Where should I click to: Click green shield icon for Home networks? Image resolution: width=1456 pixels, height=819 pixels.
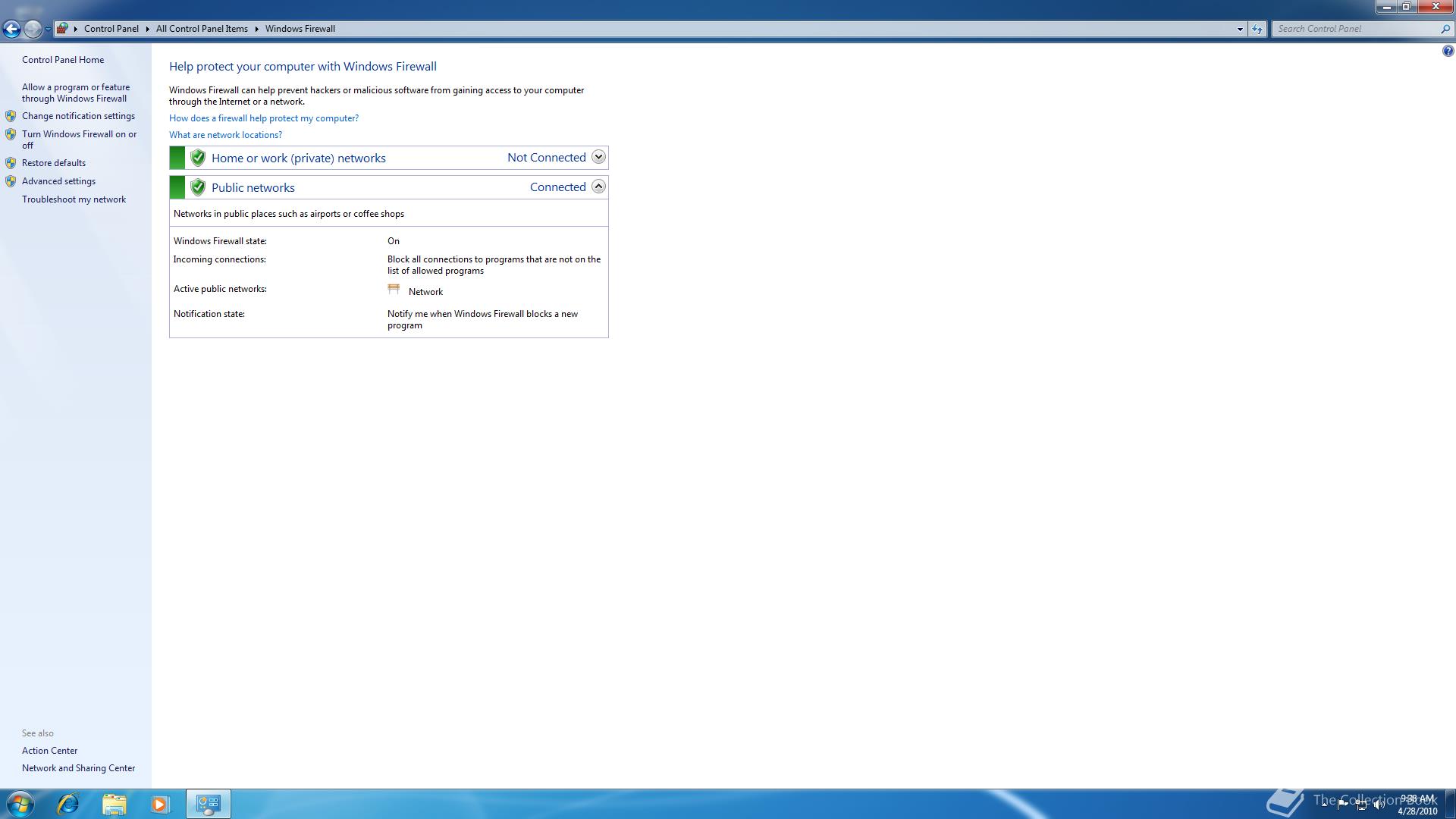(x=198, y=158)
